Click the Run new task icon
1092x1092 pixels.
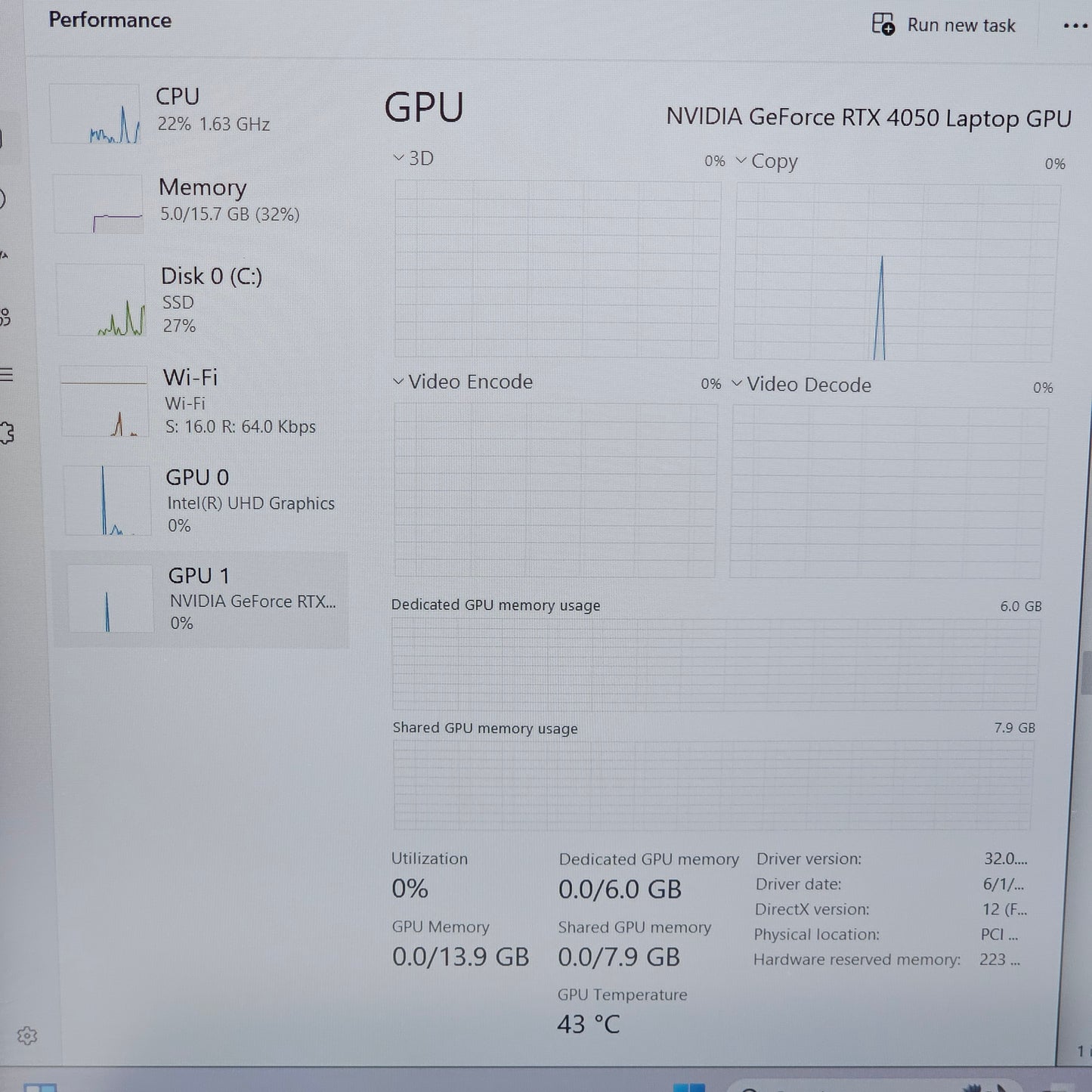[x=883, y=24]
